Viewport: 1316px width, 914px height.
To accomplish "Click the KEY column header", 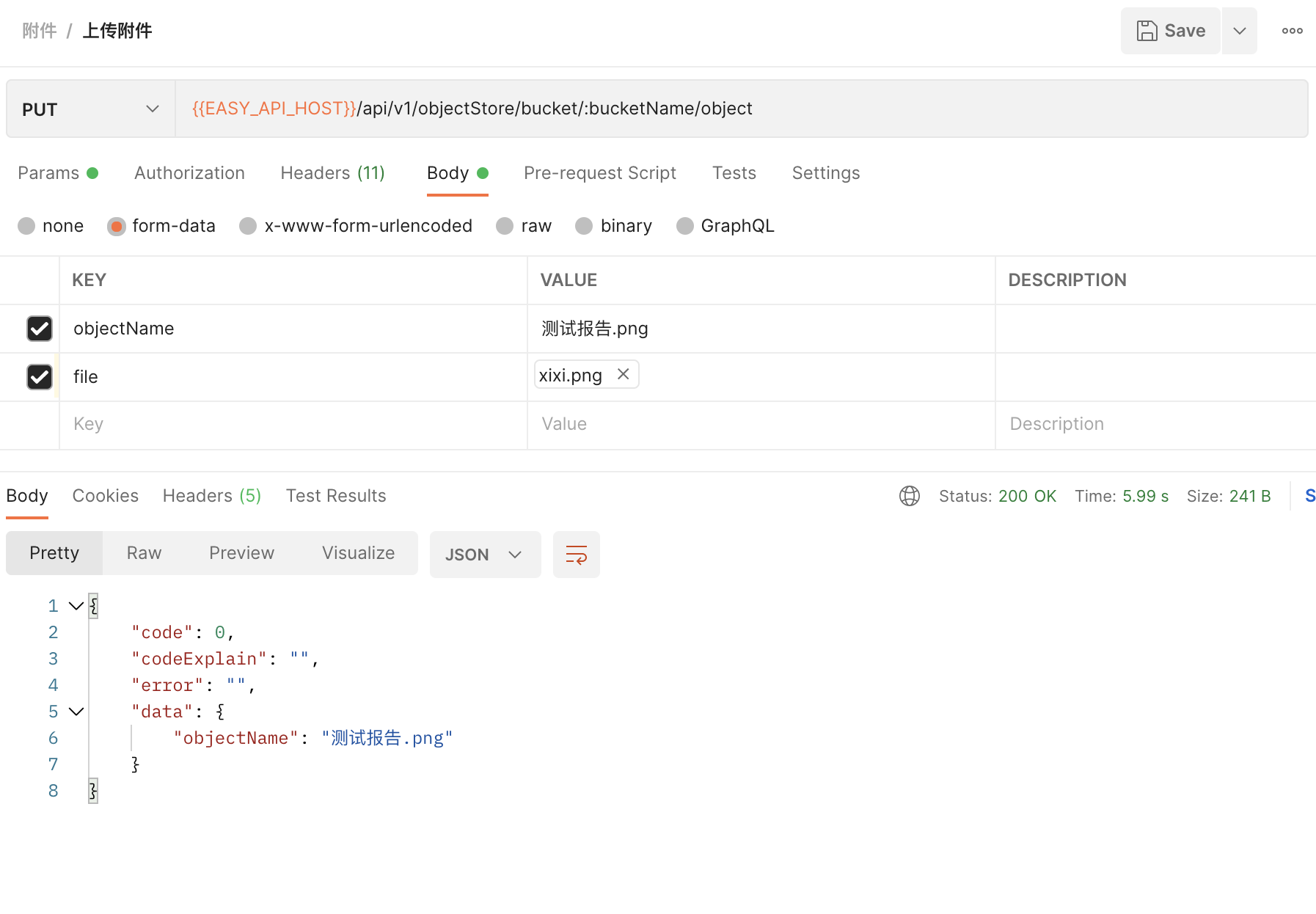I will [89, 280].
